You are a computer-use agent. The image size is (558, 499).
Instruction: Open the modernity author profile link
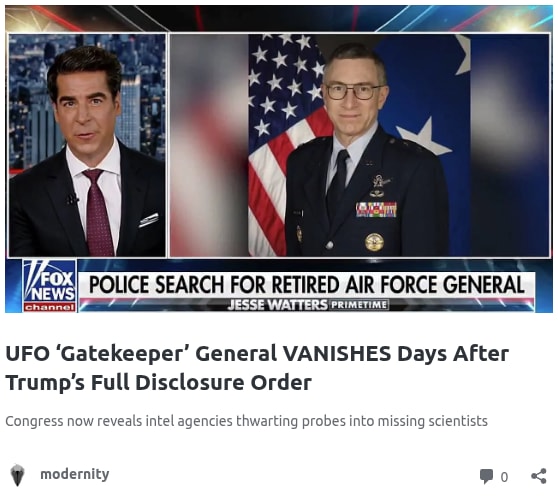[75, 474]
